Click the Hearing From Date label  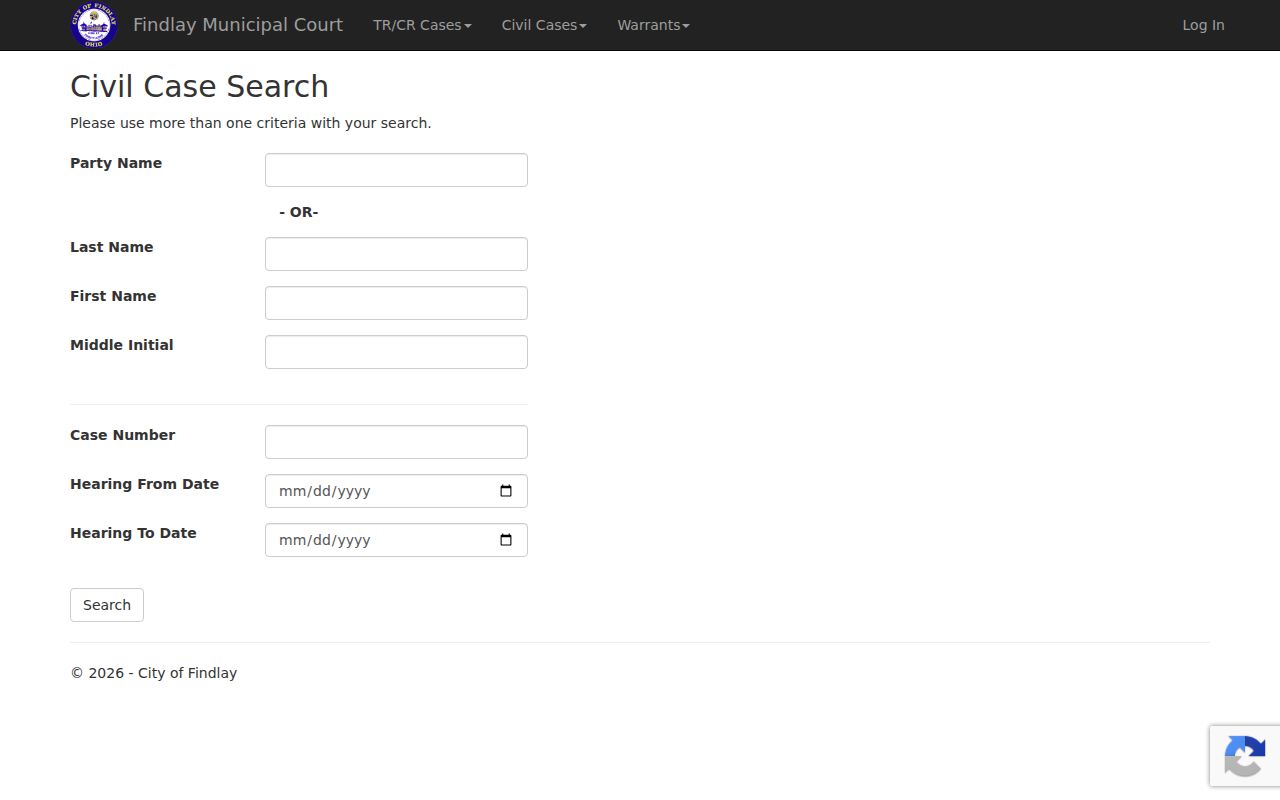[144, 484]
